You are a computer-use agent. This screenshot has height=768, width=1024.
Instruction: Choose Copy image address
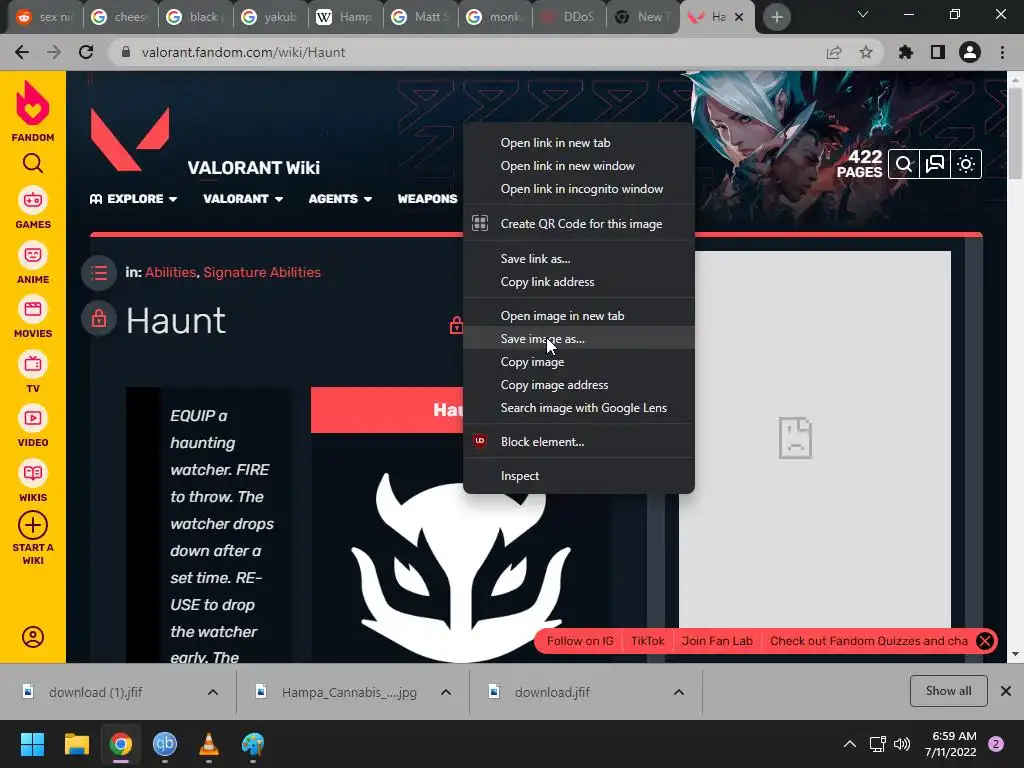(x=579, y=385)
